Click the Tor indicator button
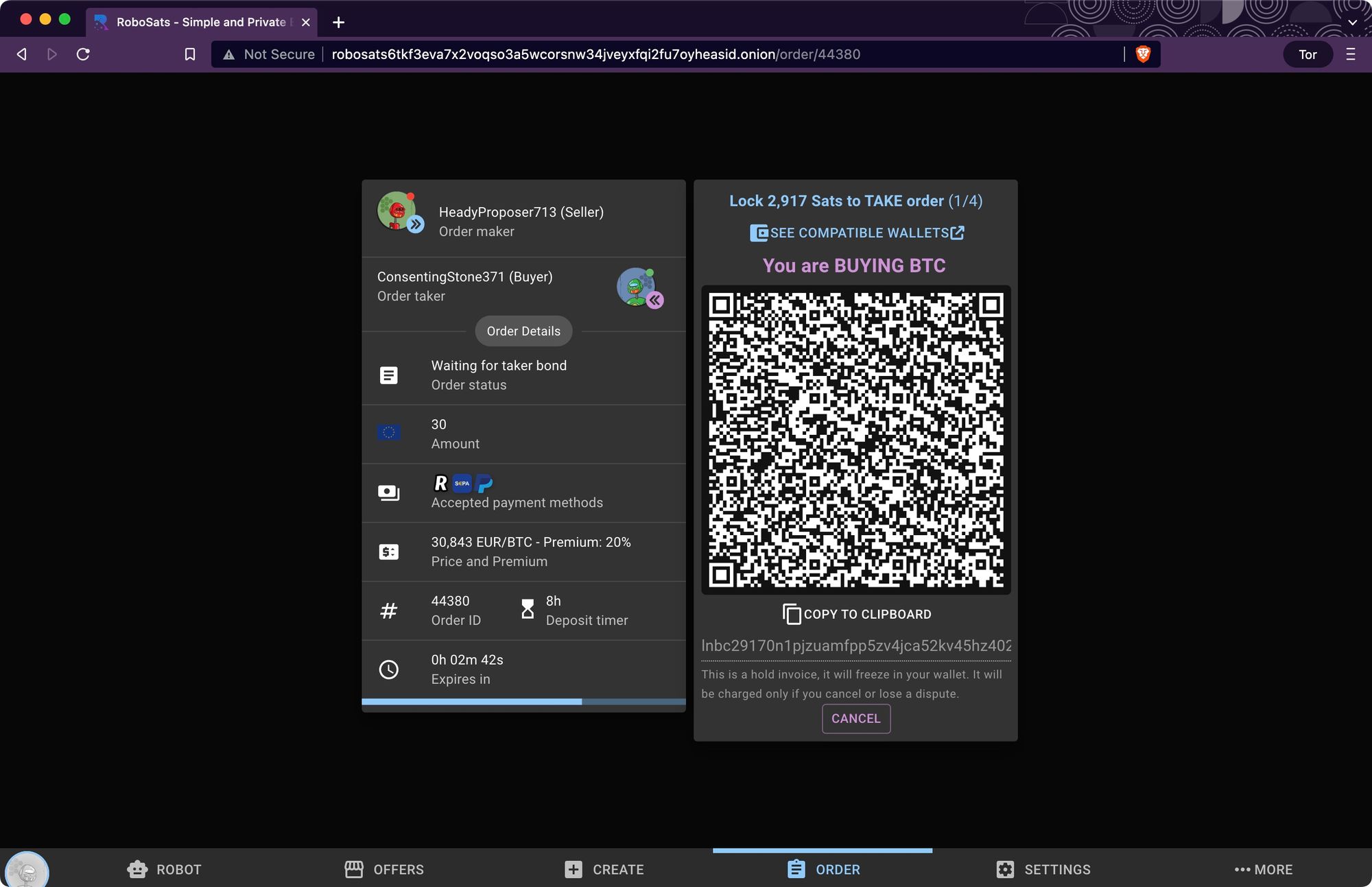This screenshot has height=887, width=1372. [1308, 54]
